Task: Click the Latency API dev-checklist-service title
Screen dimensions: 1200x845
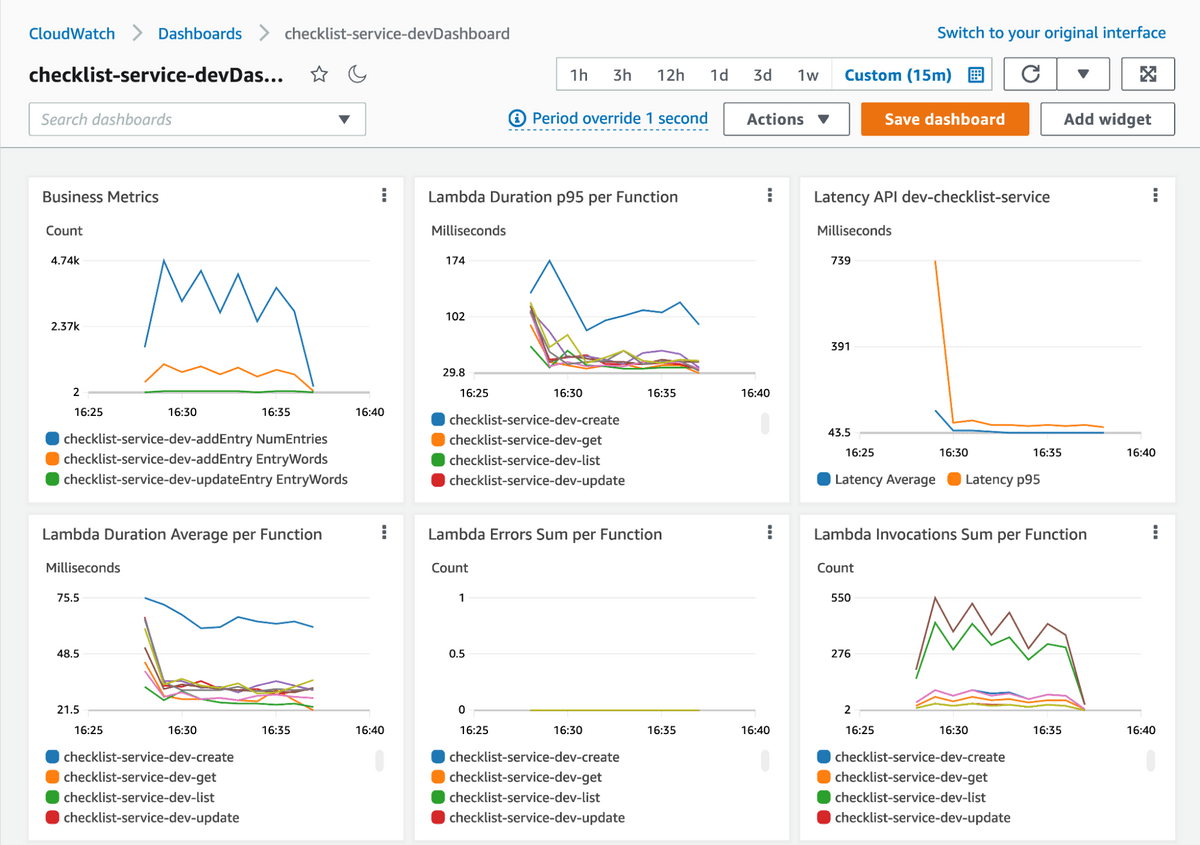Action: click(932, 197)
